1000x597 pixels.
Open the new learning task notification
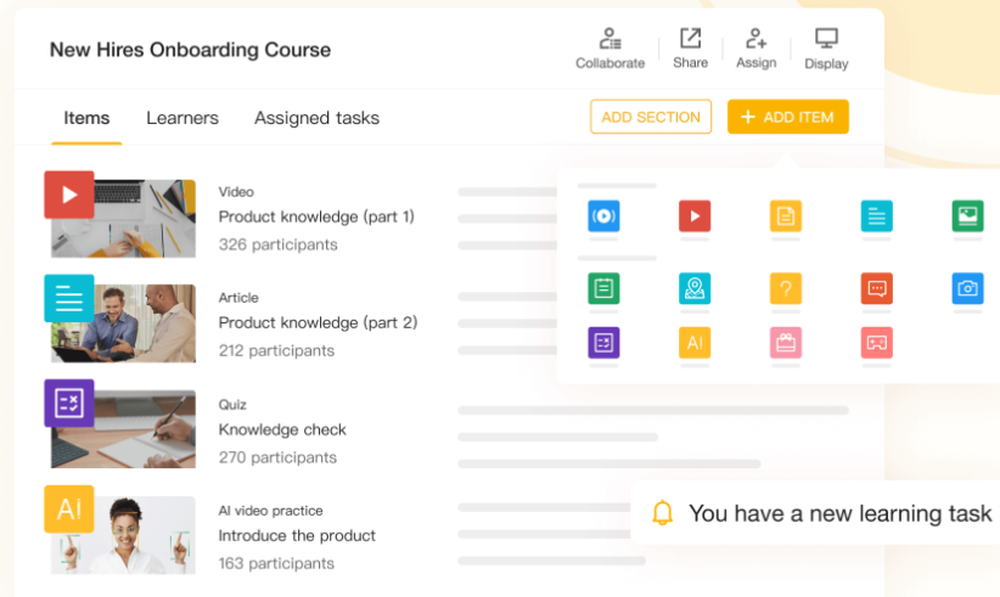coord(820,513)
